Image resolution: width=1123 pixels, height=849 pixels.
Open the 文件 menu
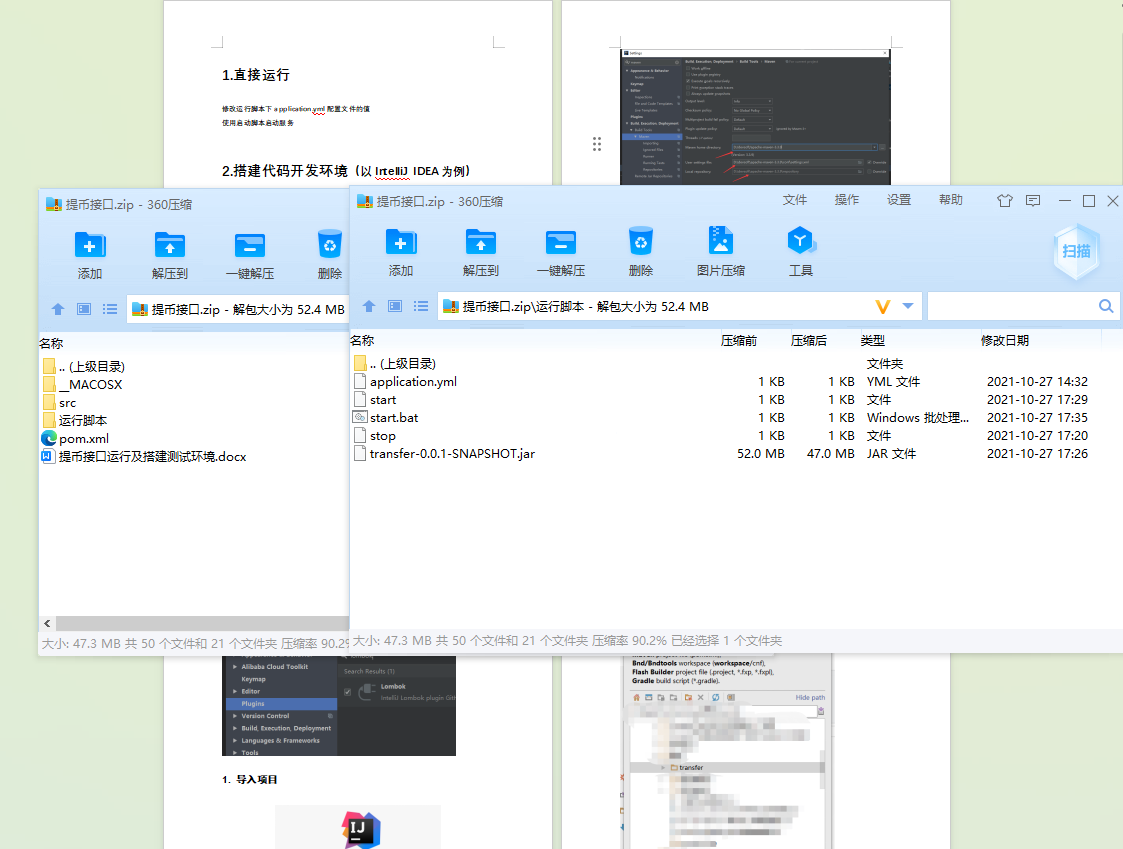click(795, 200)
